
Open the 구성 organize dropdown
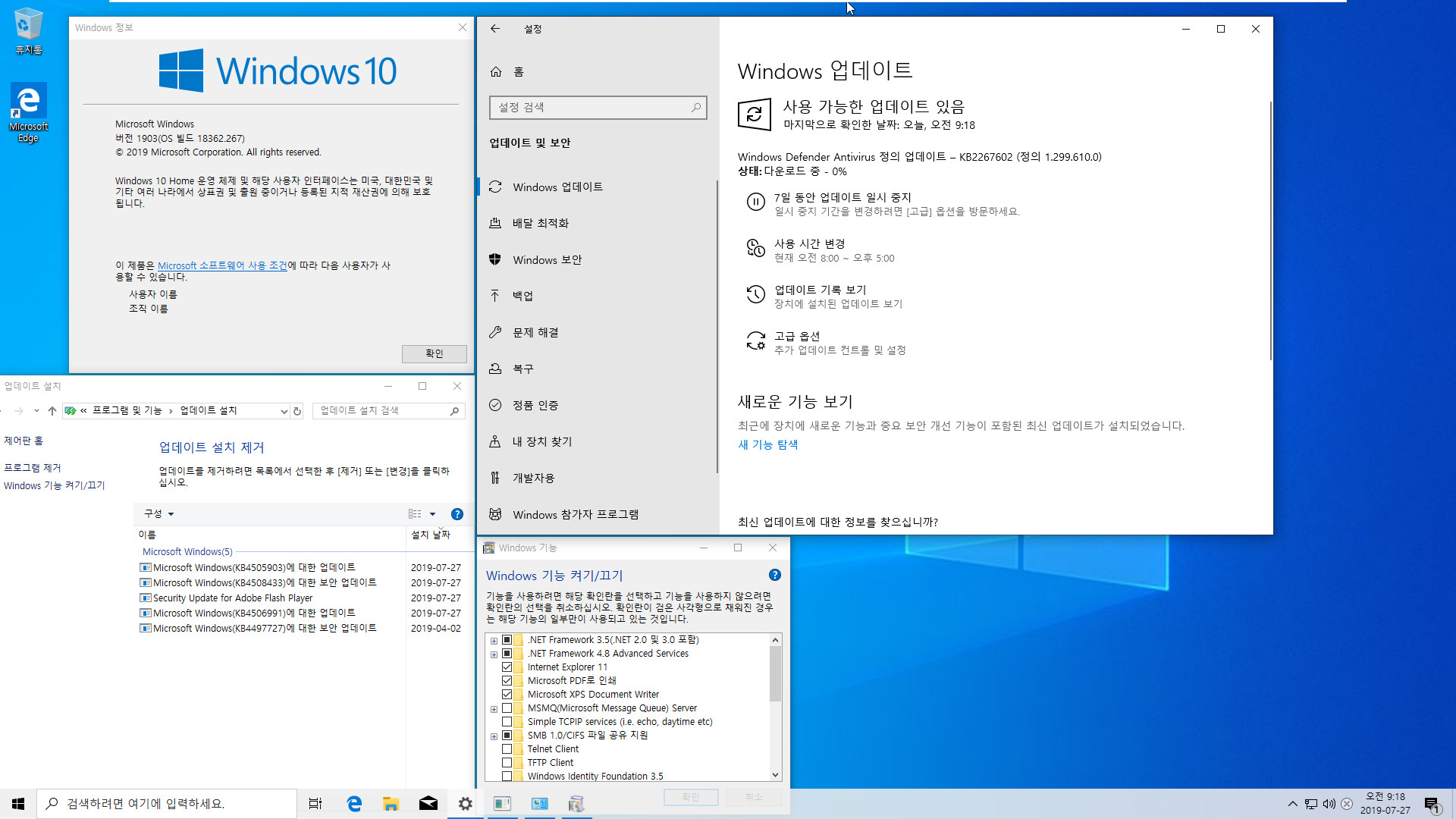pyautogui.click(x=158, y=514)
